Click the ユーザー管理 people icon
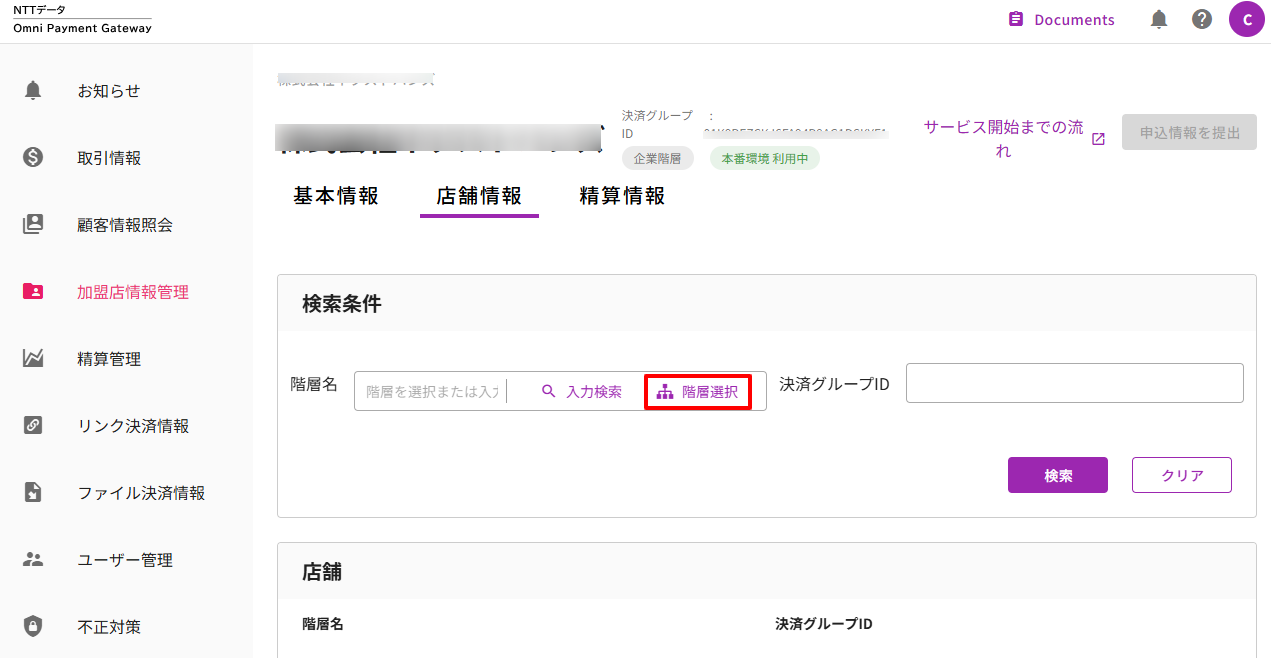 click(33, 560)
